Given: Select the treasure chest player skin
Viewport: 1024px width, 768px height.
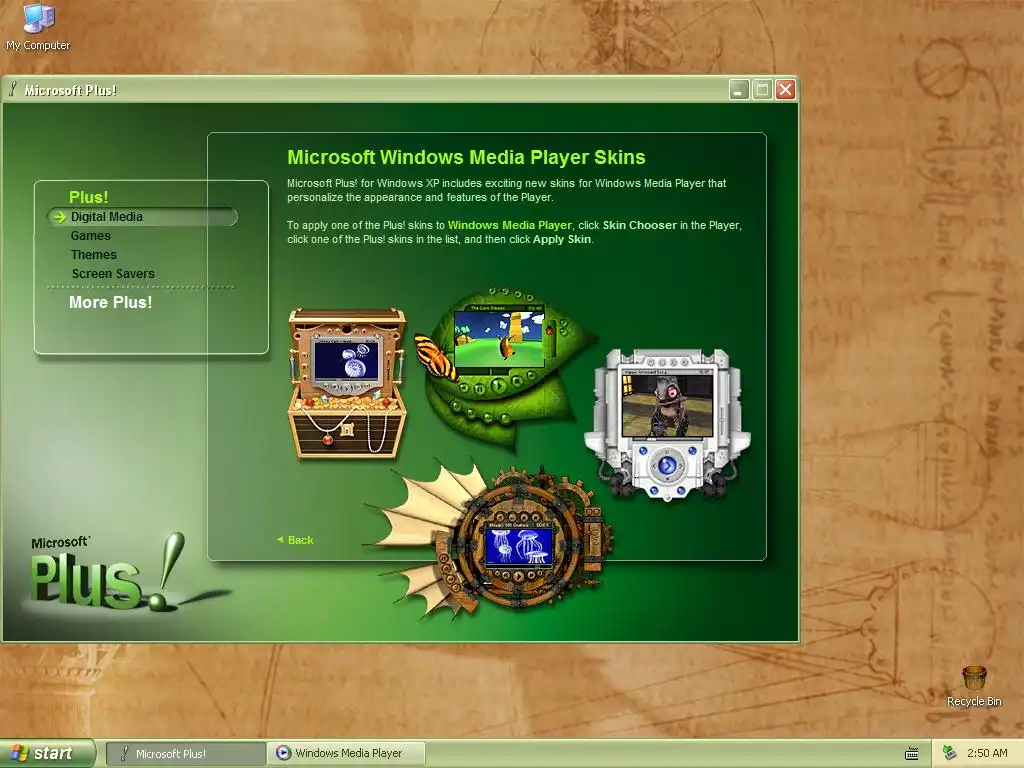Looking at the screenshot, I should [x=347, y=383].
